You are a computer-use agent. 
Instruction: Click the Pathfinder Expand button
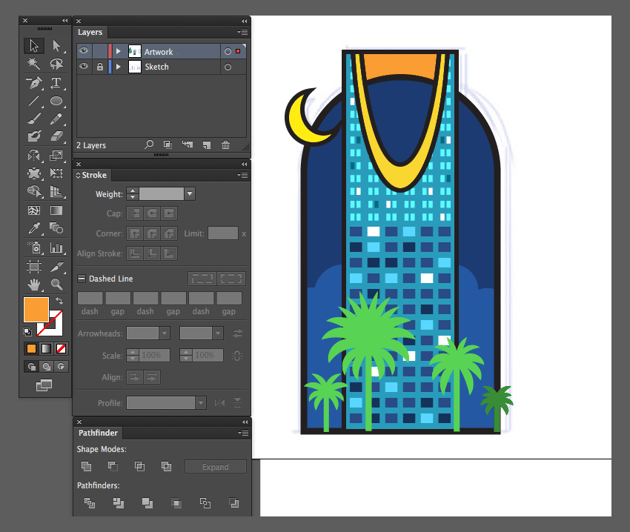tap(215, 467)
